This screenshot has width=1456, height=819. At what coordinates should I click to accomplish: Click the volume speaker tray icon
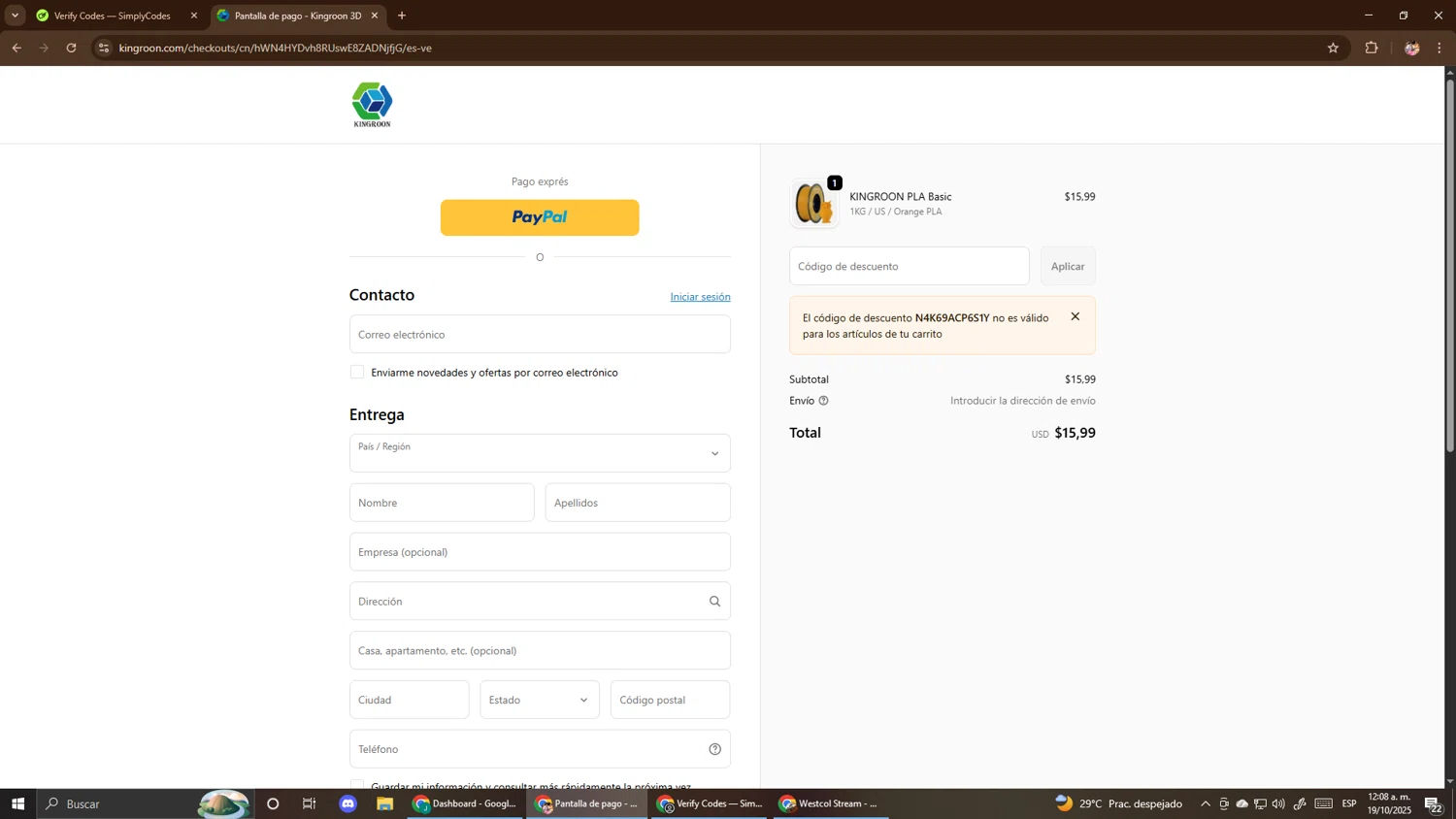coord(1278,803)
